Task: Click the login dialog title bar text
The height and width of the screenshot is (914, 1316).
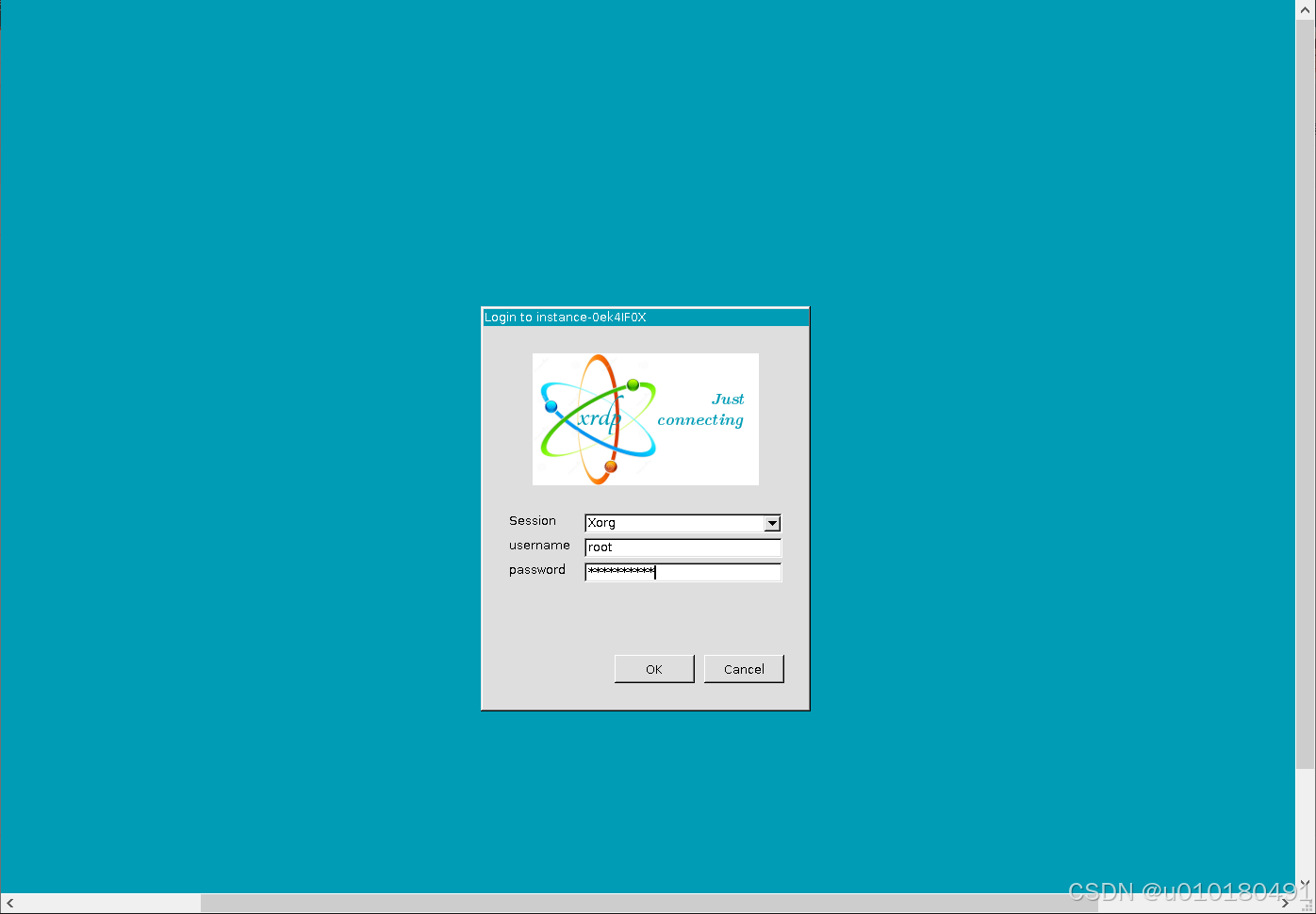Action: [566, 318]
